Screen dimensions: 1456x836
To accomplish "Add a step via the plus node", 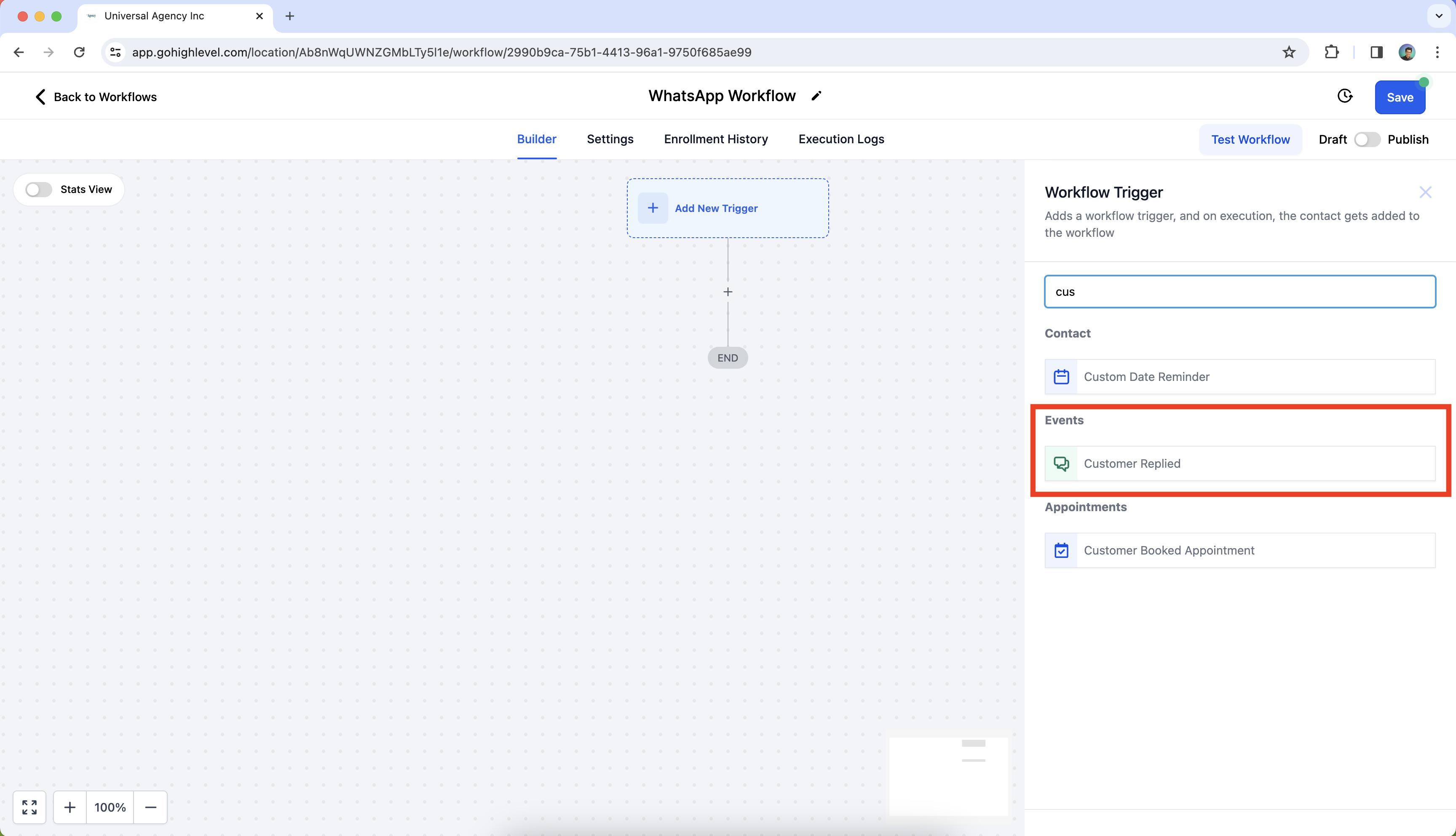I will (x=728, y=292).
